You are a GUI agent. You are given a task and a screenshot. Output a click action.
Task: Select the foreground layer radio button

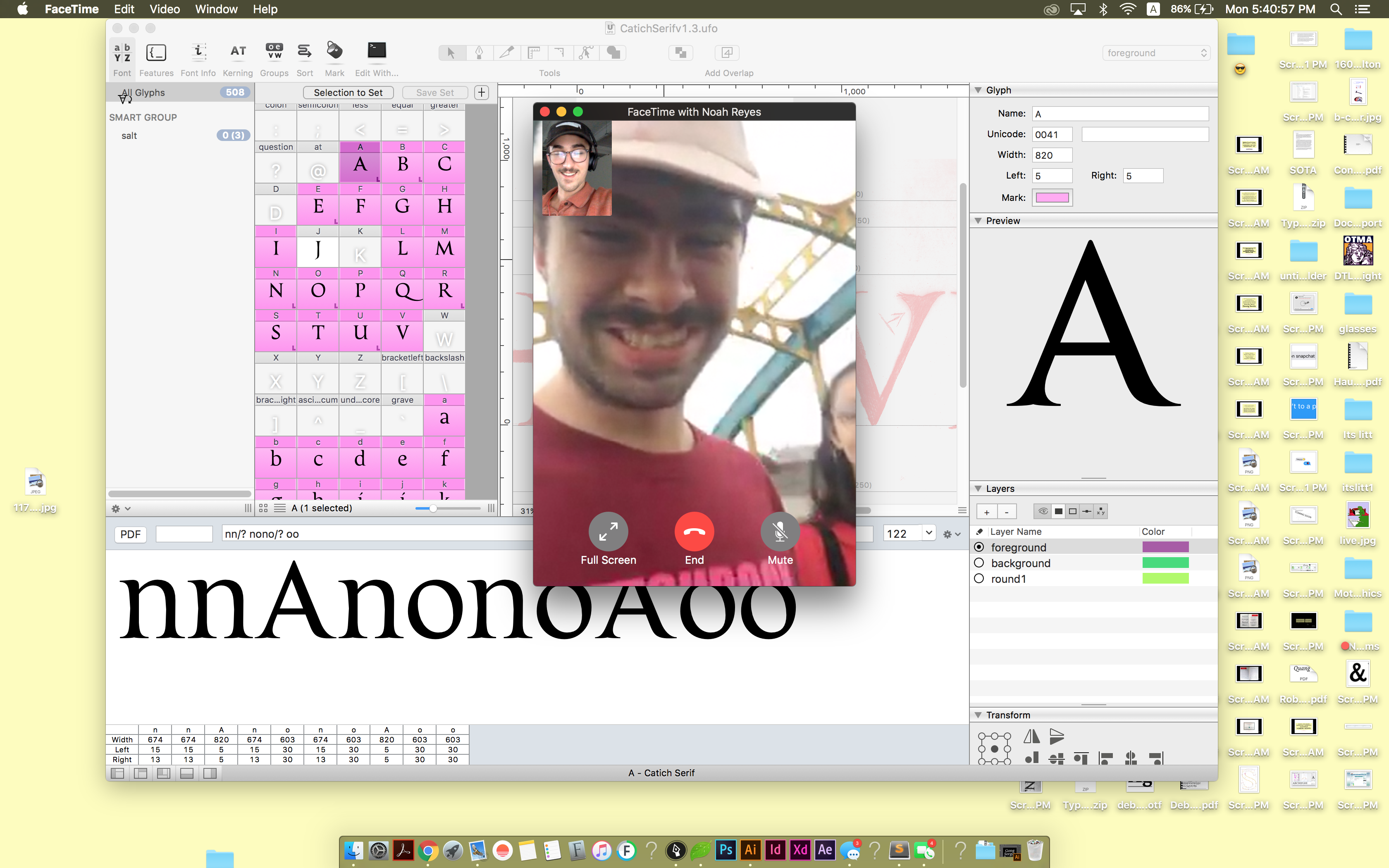[979, 547]
